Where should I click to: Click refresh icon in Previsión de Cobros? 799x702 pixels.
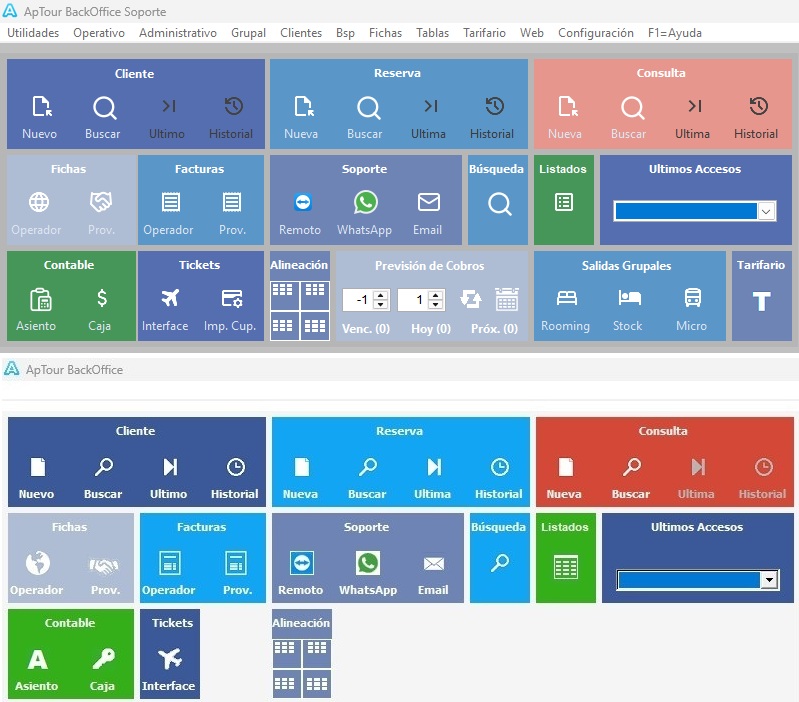[471, 299]
